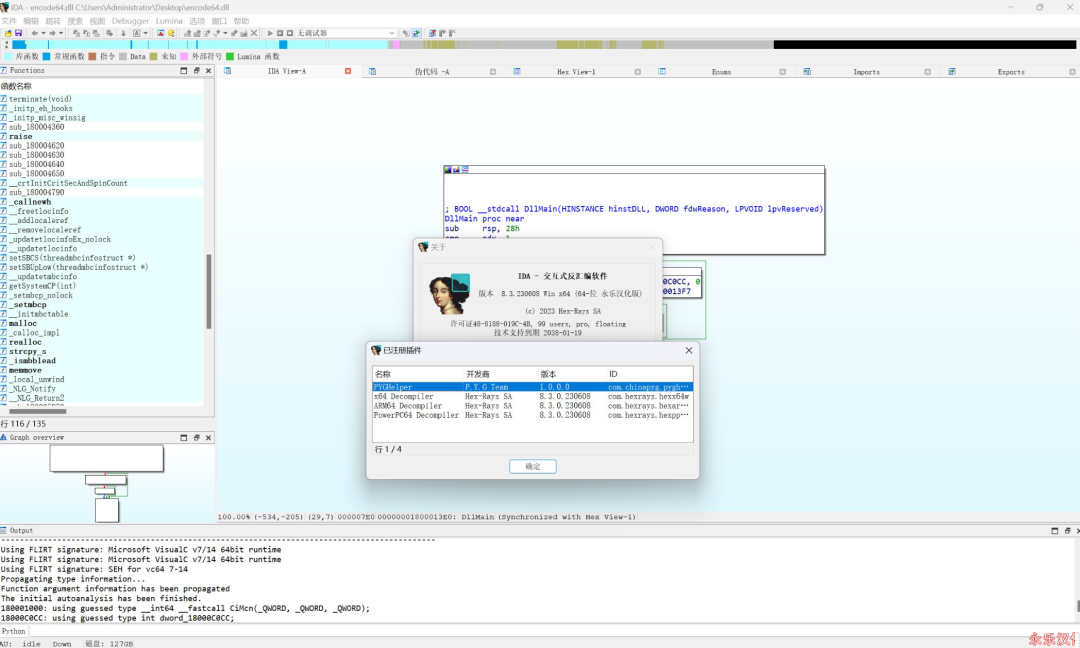Open the 帮助 menu

pyautogui.click(x=241, y=21)
